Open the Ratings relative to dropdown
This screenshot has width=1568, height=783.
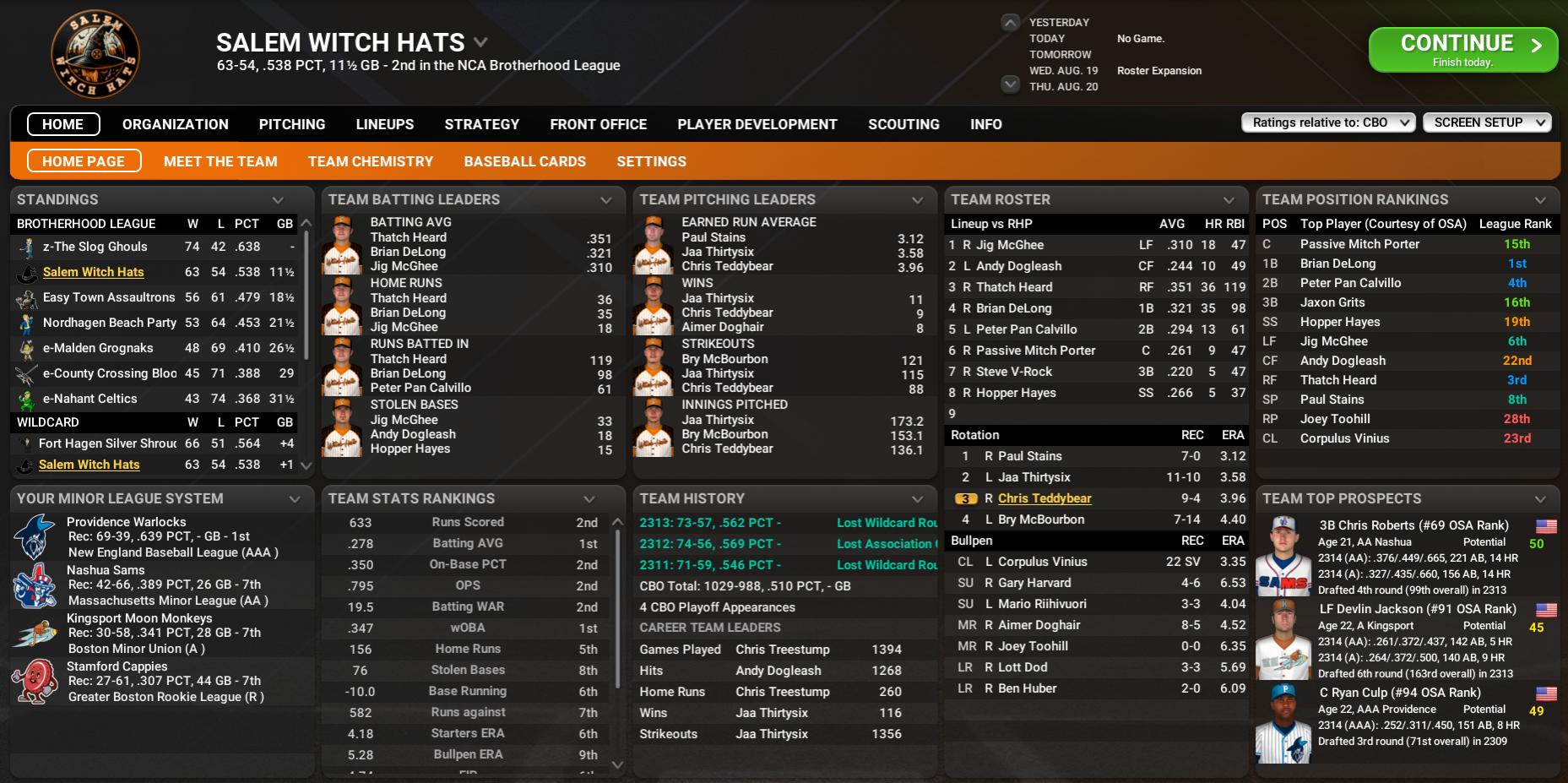(x=1328, y=122)
